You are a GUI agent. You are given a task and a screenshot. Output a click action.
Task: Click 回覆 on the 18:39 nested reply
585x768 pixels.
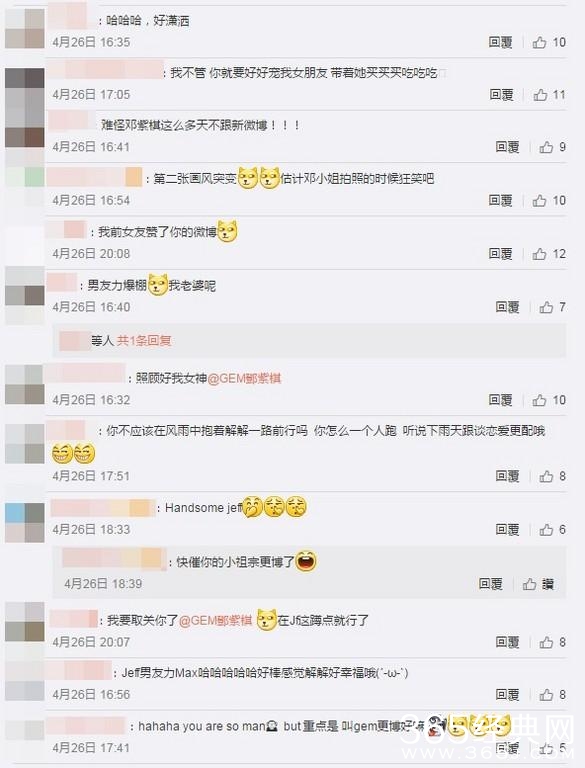point(490,584)
